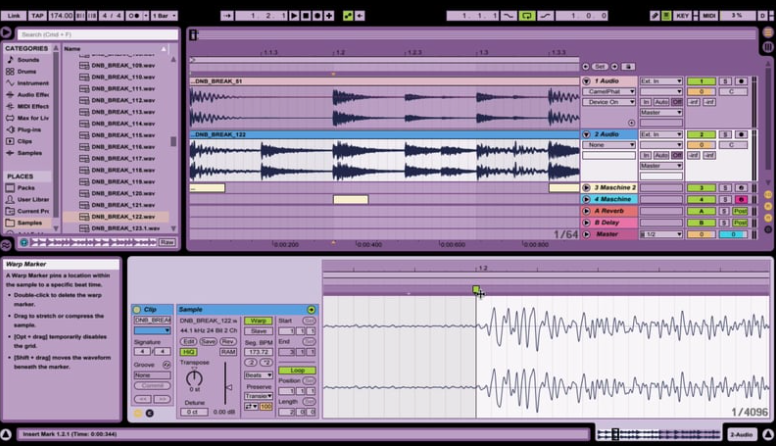
Task: Open the Plug-ins browser category
Action: coord(29,130)
